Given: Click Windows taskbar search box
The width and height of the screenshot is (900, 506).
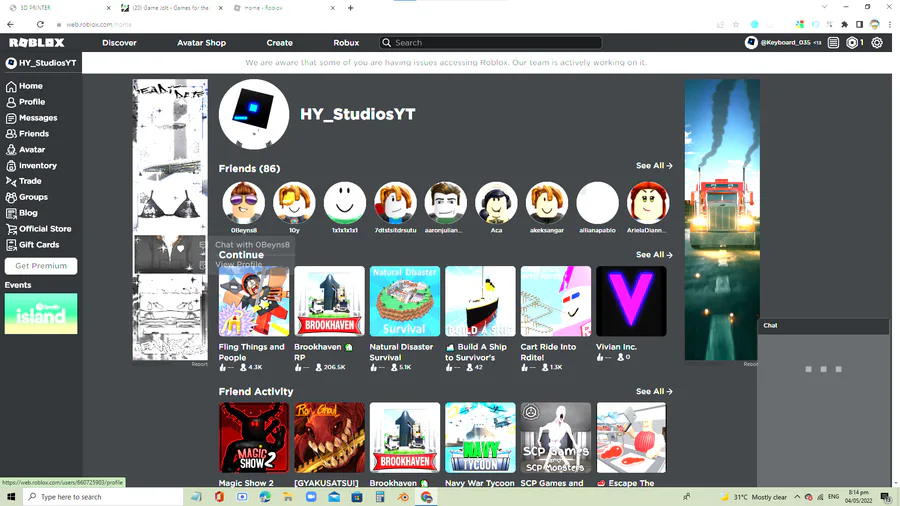Looking at the screenshot, I should pyautogui.click(x=102, y=497).
